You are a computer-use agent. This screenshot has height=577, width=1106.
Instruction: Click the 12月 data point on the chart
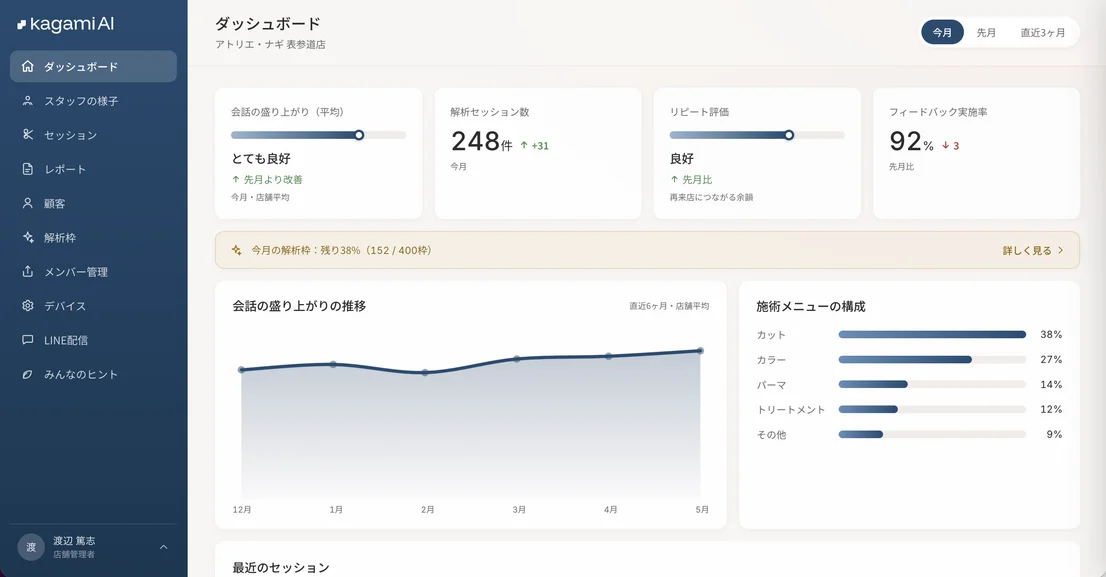242,370
